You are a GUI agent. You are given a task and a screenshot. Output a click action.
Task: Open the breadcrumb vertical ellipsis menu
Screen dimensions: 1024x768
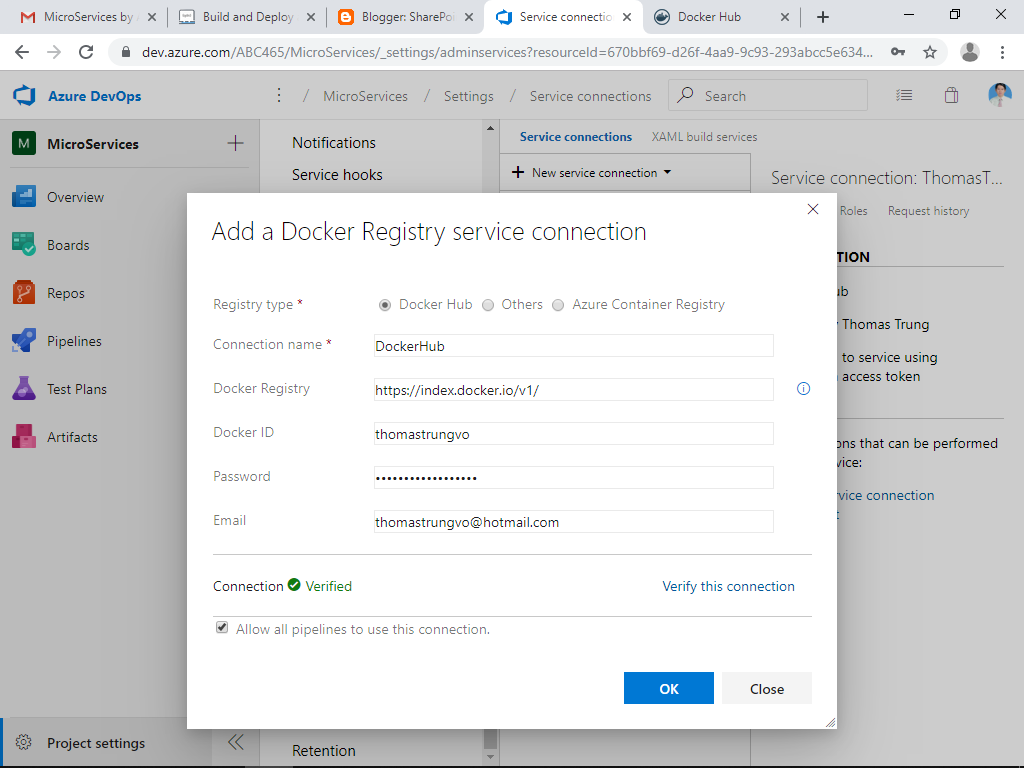(278, 96)
